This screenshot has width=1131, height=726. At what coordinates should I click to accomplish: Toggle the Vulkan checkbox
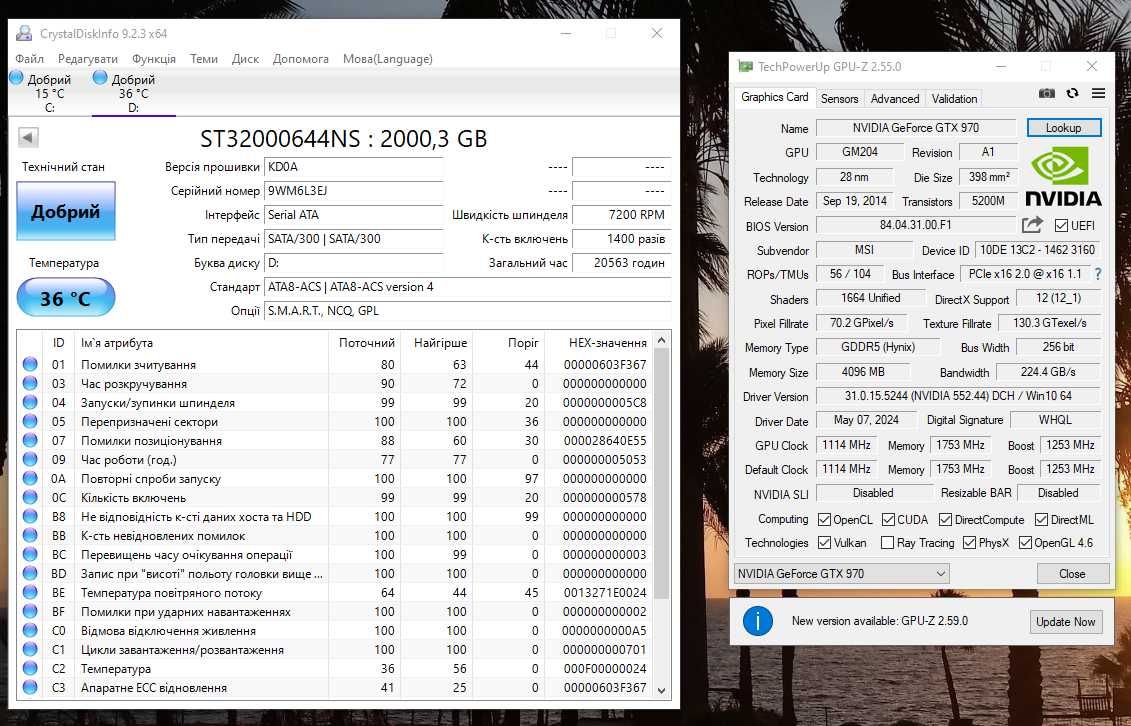(824, 543)
